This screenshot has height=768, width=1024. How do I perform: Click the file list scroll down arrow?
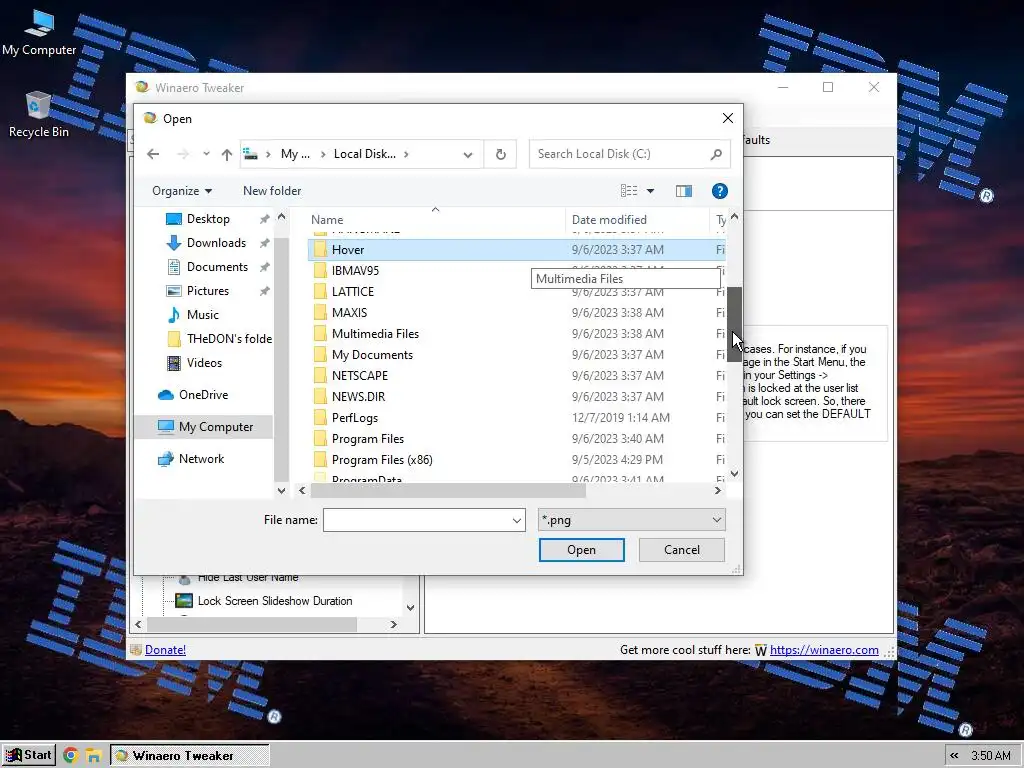pyautogui.click(x=734, y=473)
